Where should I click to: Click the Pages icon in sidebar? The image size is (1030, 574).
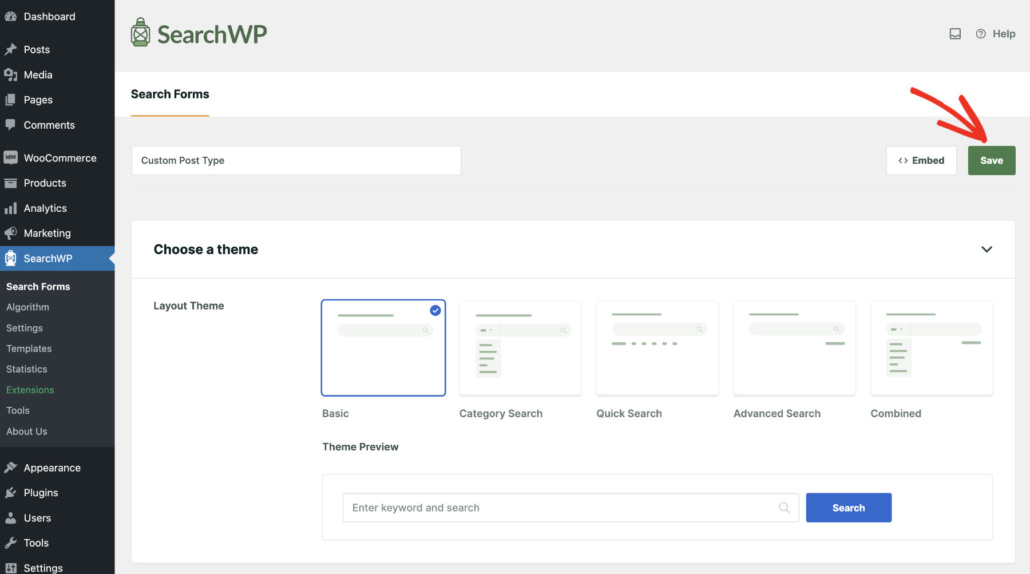pyautogui.click(x=11, y=100)
